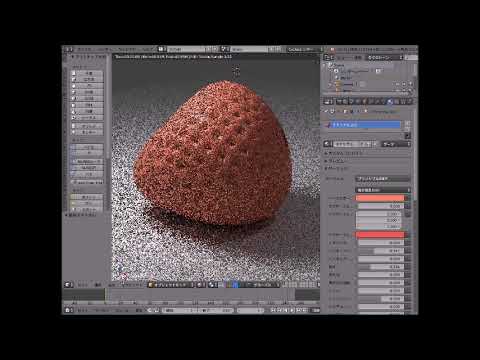480x360 pixels.
Task: Add the monkey mesh primitive
Action: (87, 132)
